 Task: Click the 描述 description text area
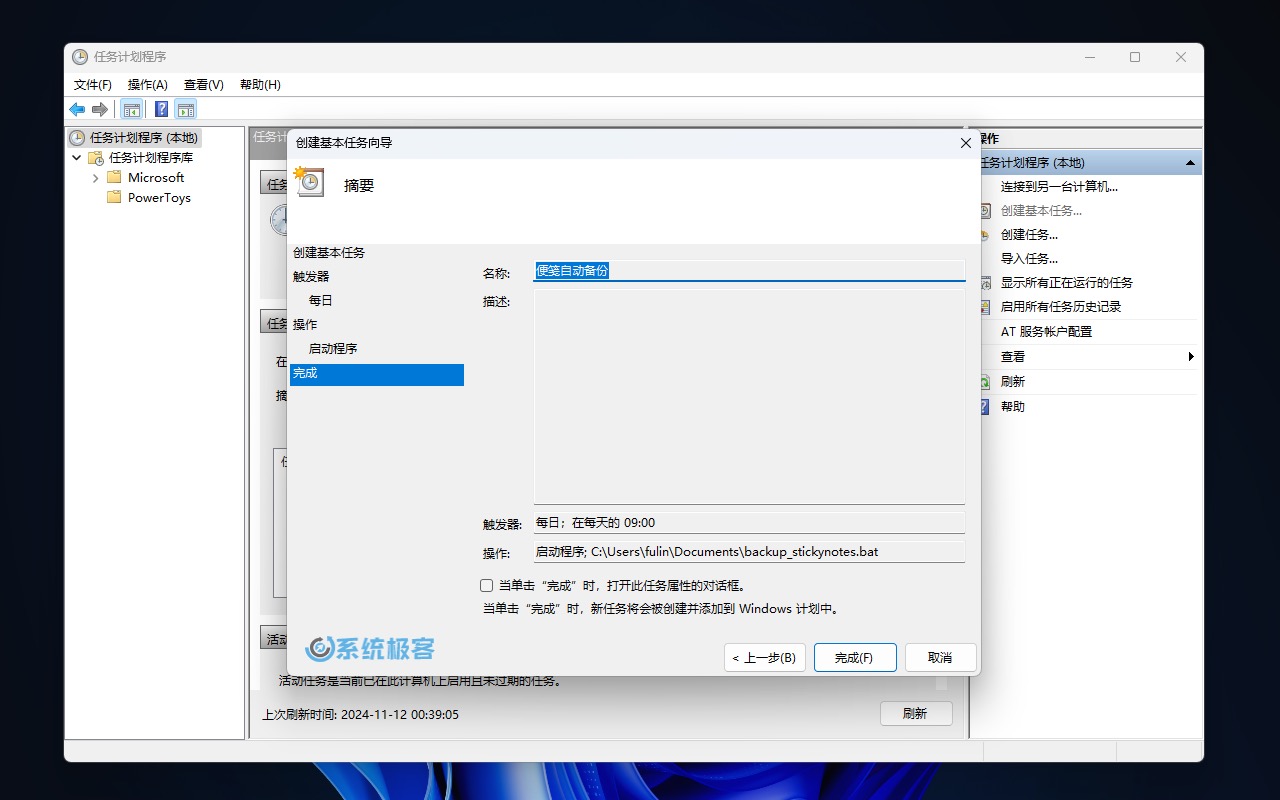(749, 397)
